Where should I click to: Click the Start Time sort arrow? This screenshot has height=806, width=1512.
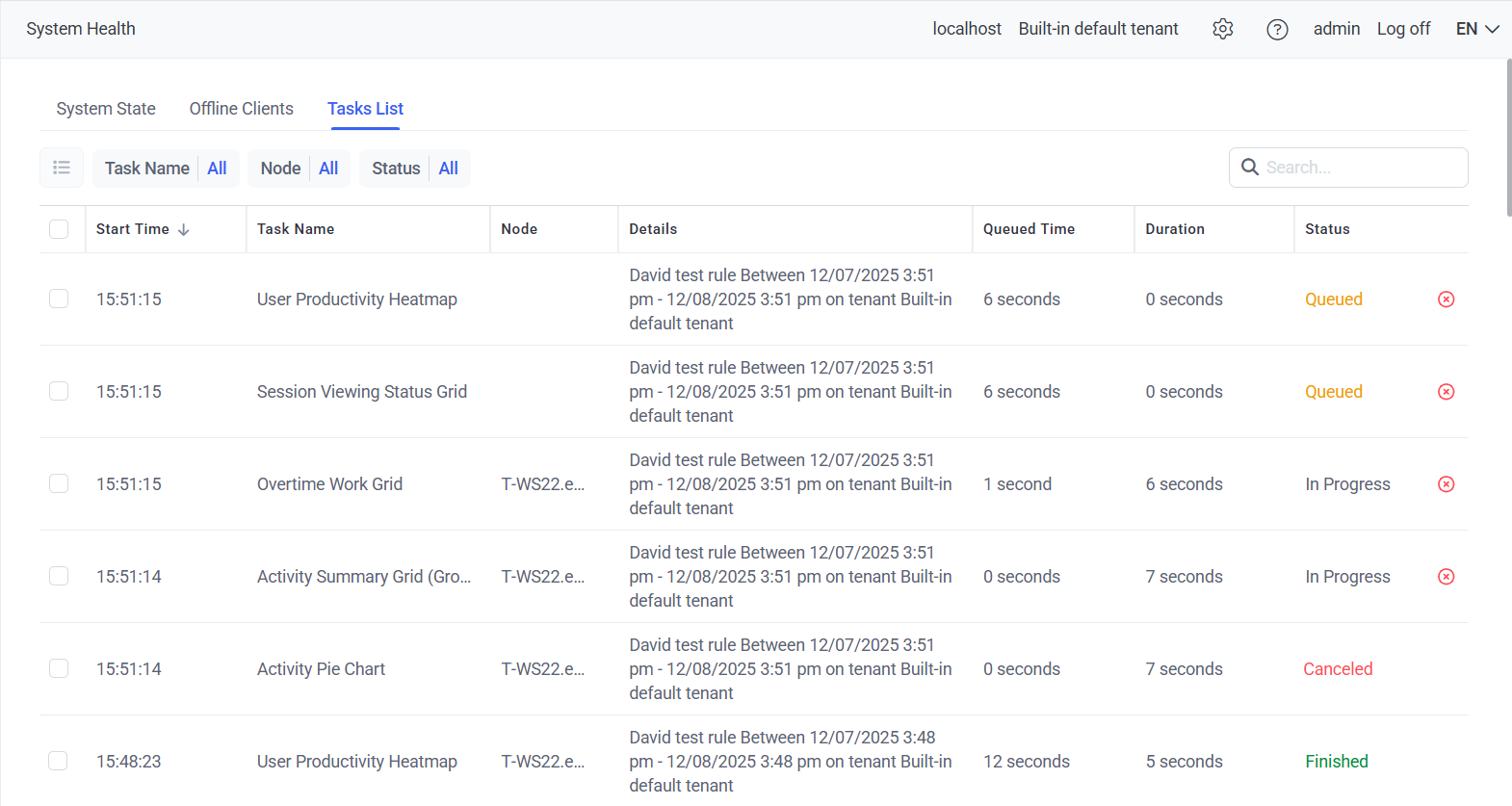184,229
